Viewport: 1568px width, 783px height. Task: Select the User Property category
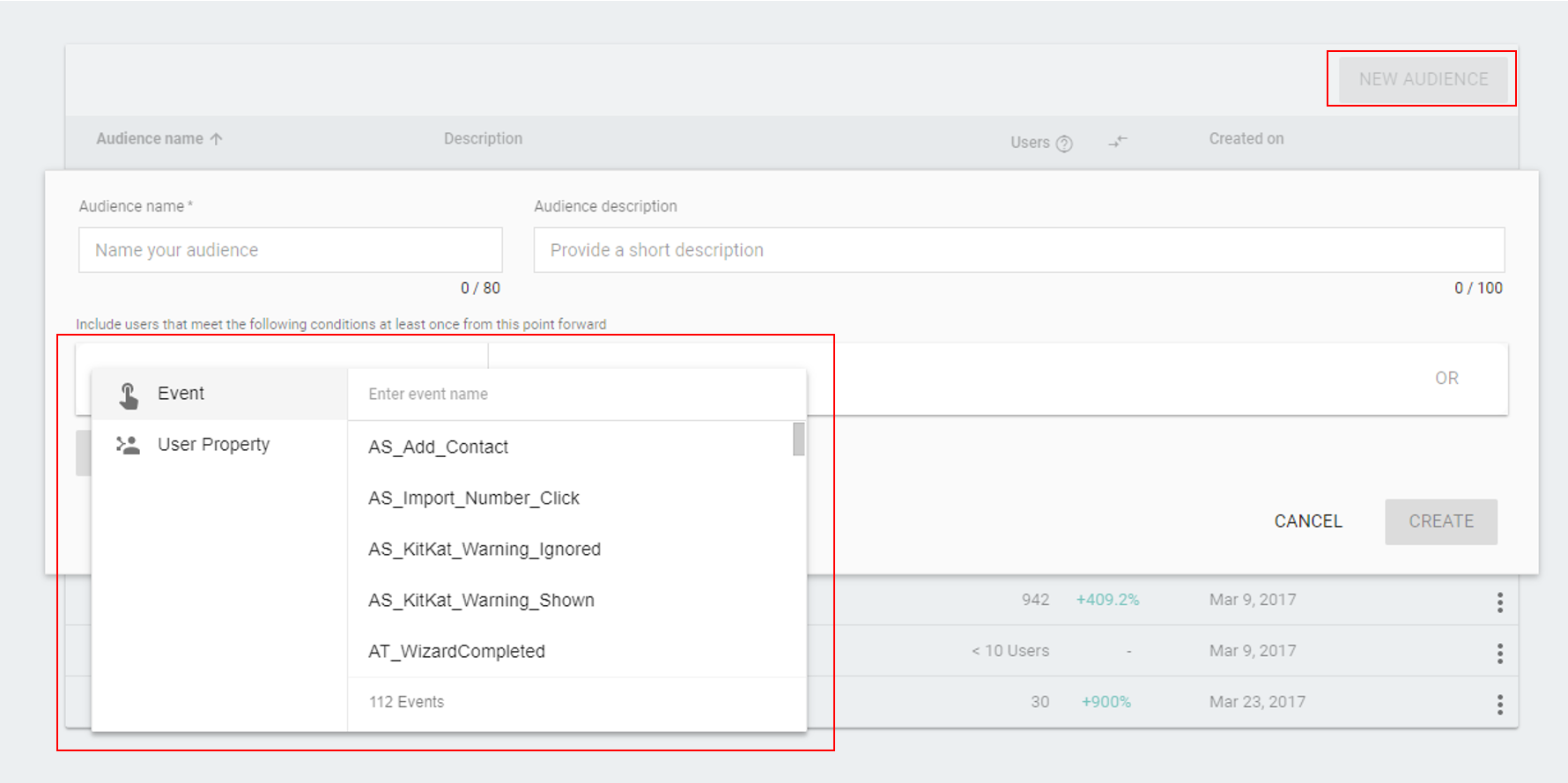(x=213, y=445)
